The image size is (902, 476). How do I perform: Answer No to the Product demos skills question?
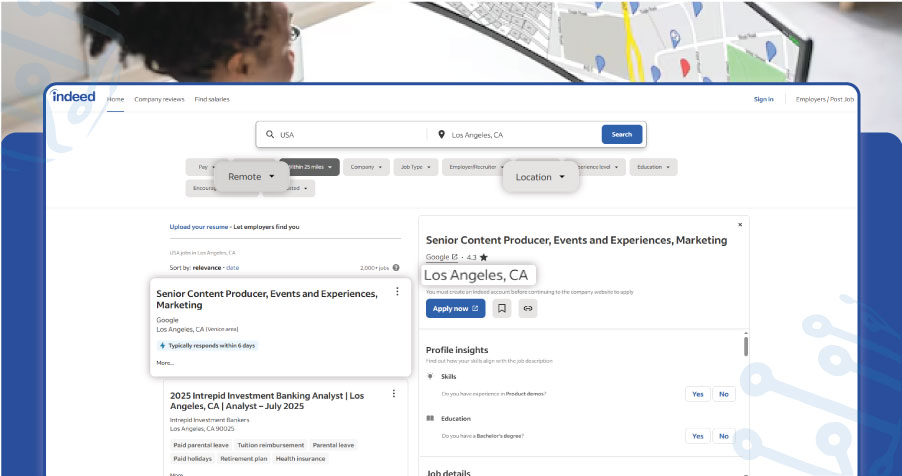[724, 394]
